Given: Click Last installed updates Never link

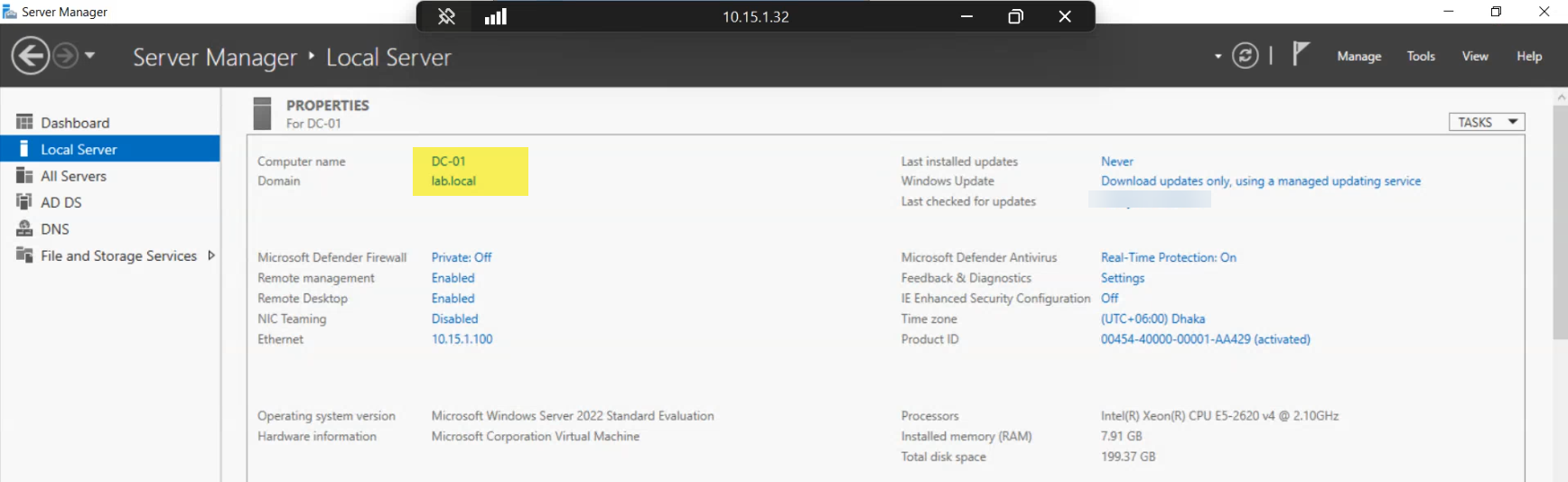Looking at the screenshot, I should pos(1116,162).
